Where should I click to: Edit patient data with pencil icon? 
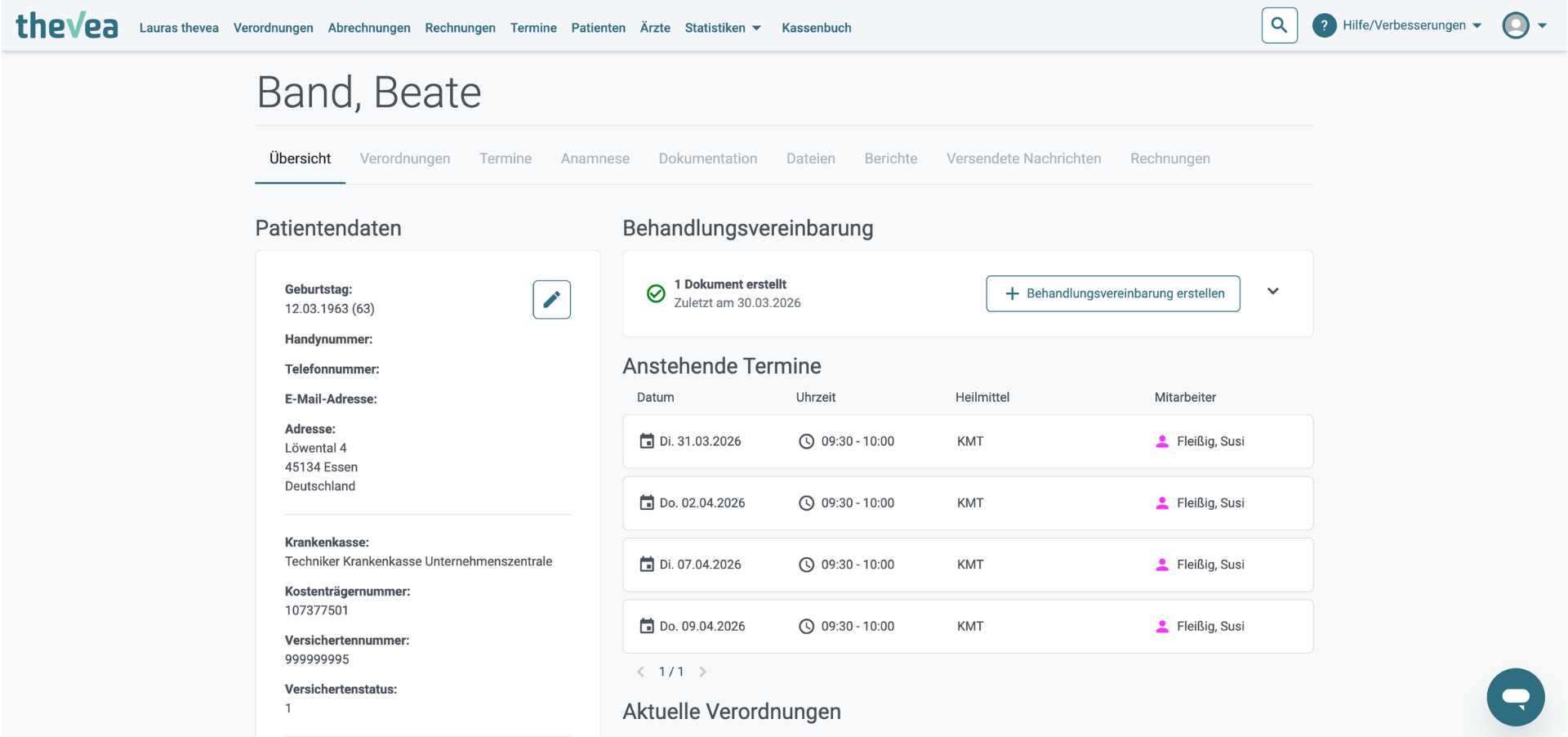(x=551, y=299)
